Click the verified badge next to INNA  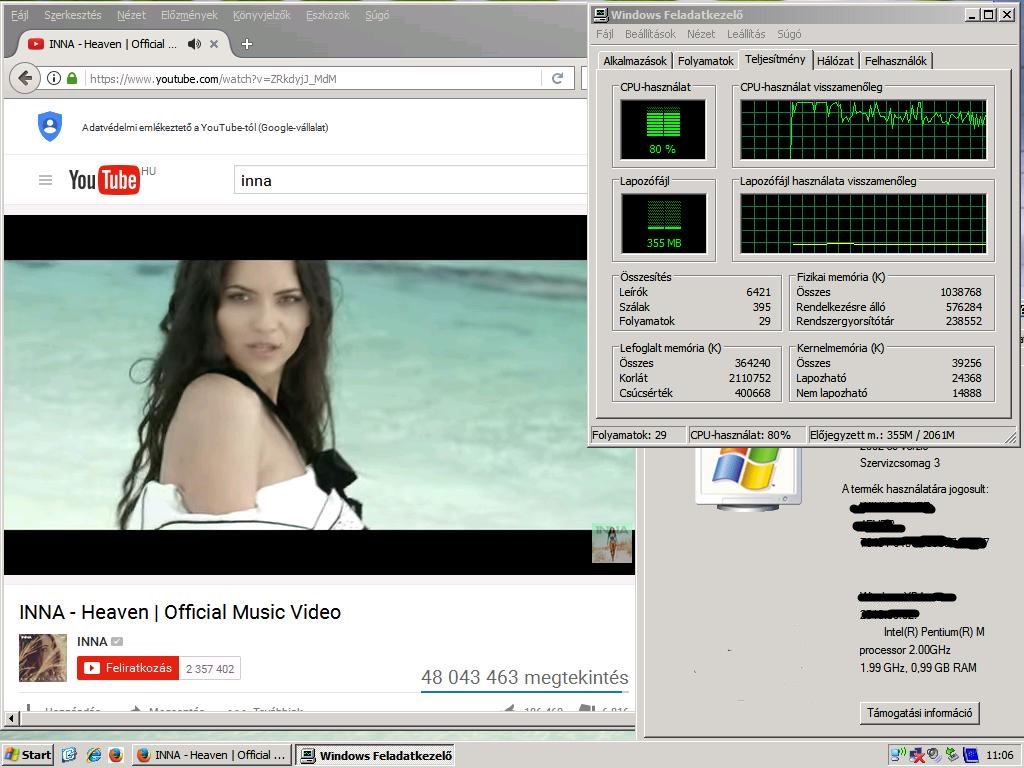(x=117, y=641)
